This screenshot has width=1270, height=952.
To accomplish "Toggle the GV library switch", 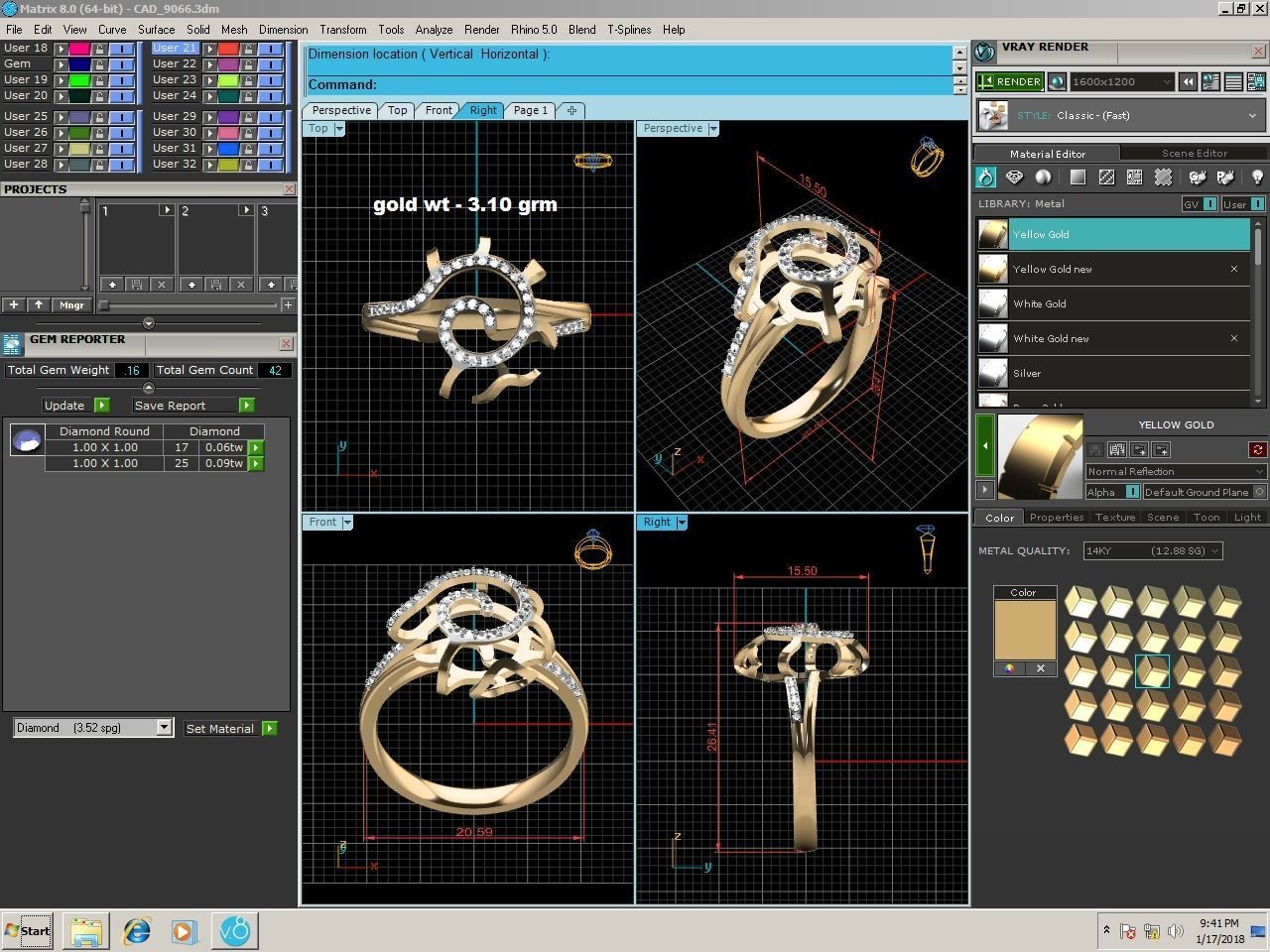I will pos(1209,204).
